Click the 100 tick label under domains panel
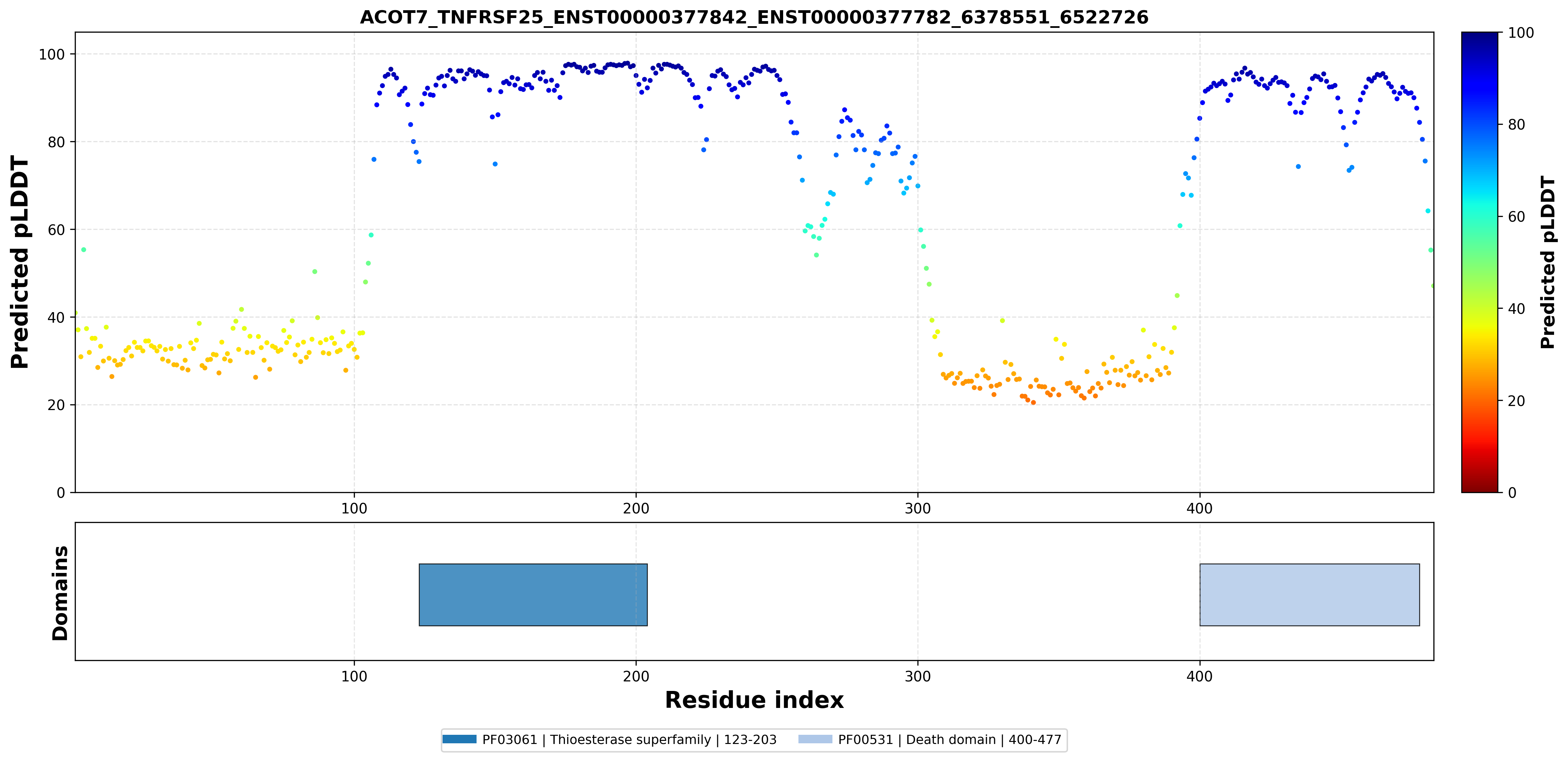1568x762 pixels. coord(354,676)
